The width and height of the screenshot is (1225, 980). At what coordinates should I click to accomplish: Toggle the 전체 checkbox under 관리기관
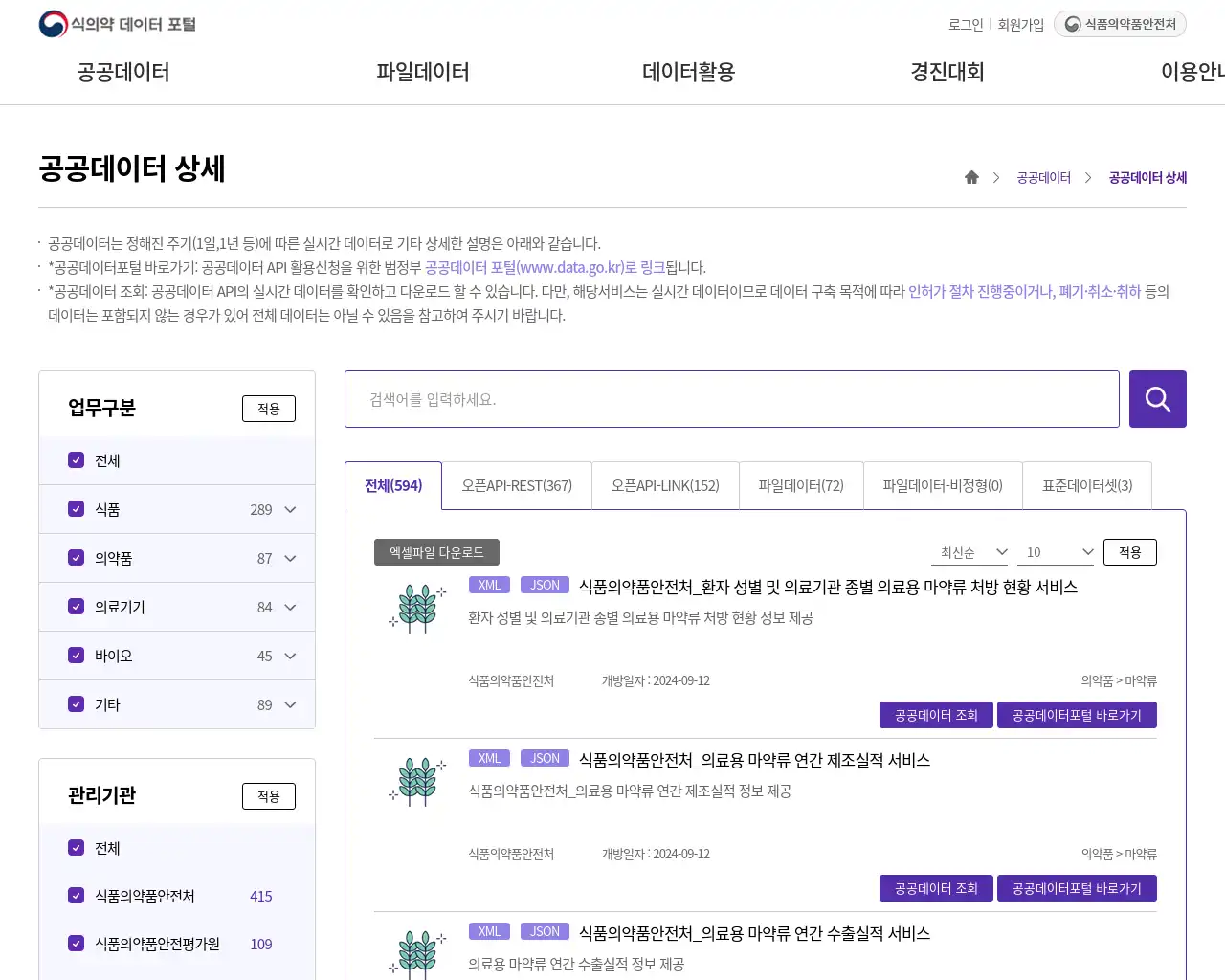tap(77, 848)
